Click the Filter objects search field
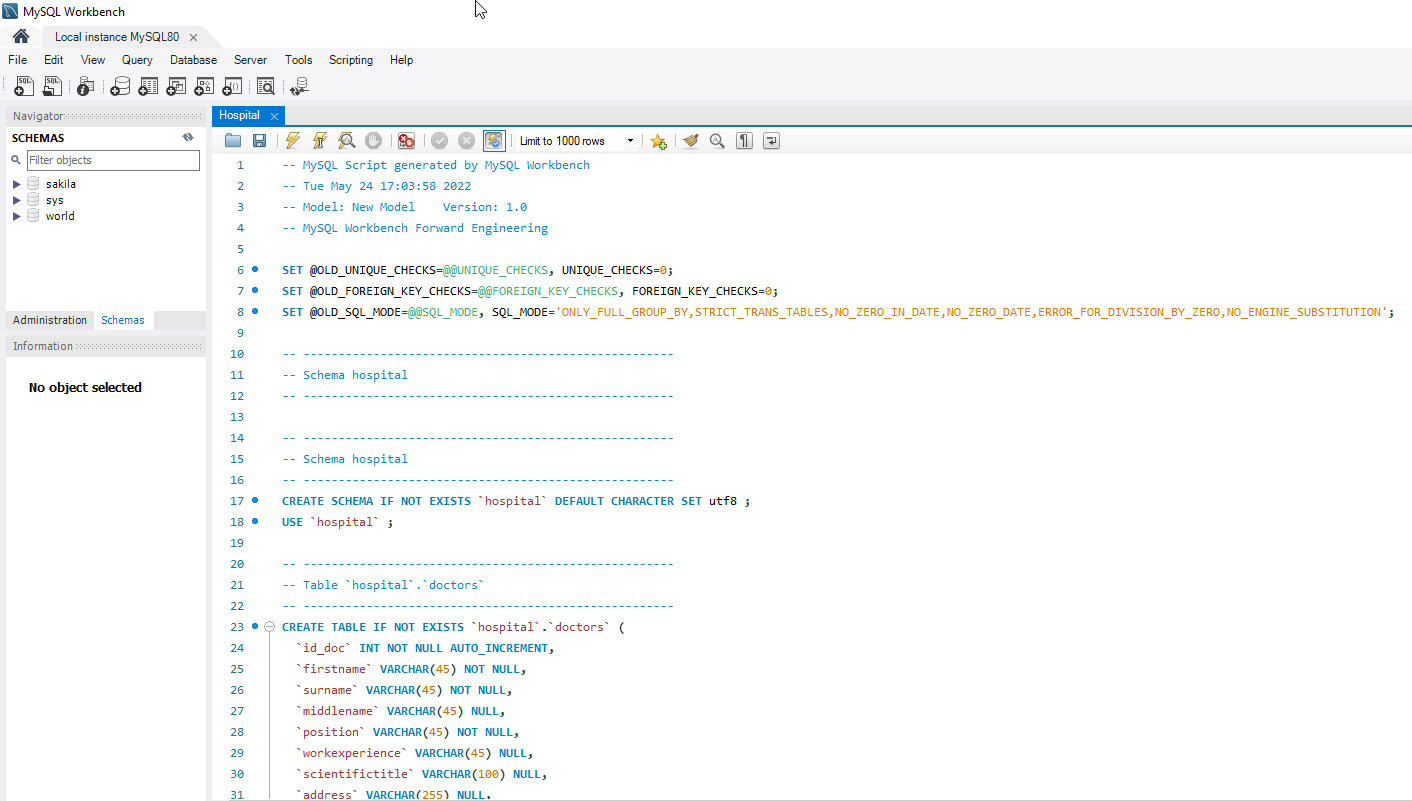The width and height of the screenshot is (1412, 801). 113,160
